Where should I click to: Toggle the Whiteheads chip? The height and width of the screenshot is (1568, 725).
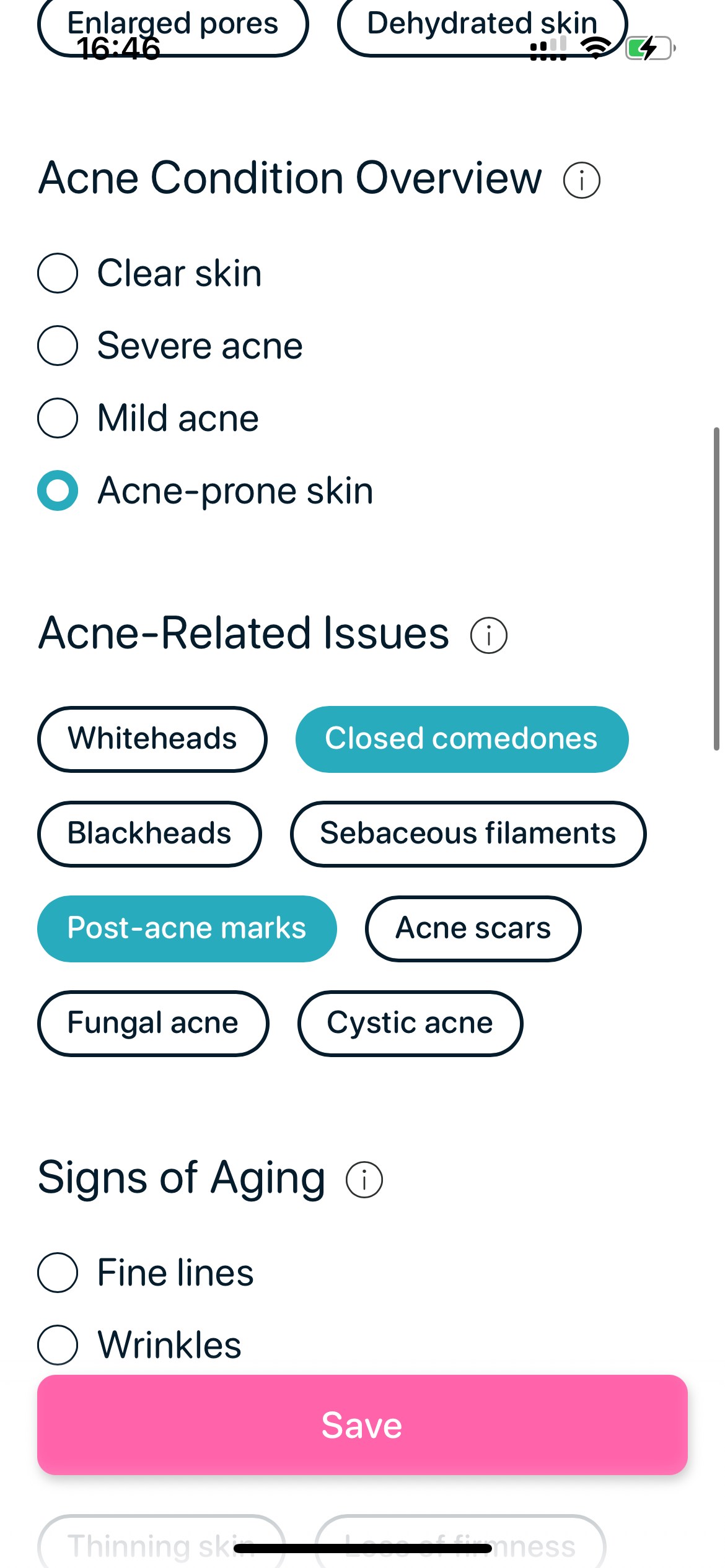pos(152,739)
